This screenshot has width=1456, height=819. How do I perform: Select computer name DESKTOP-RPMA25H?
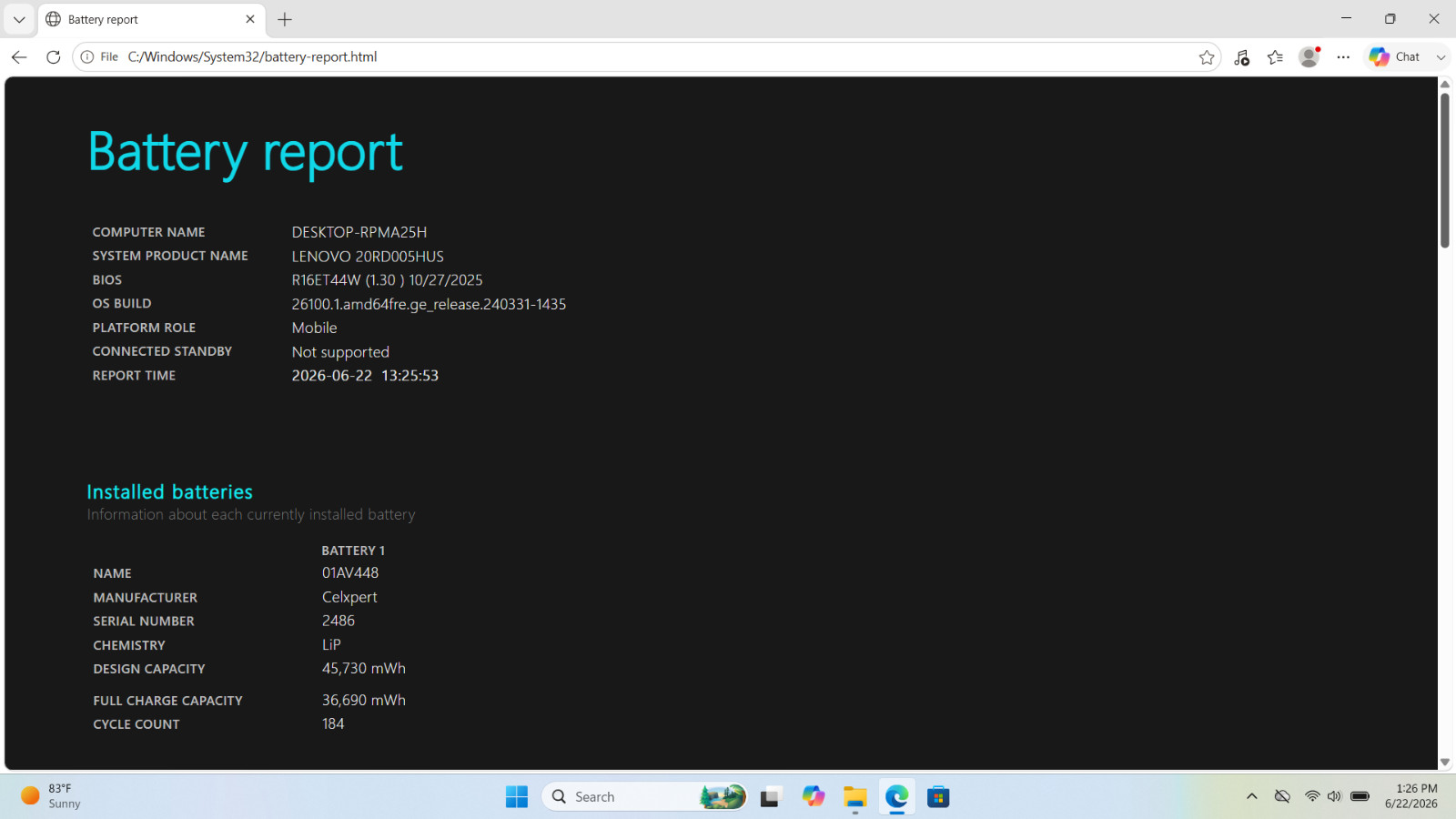[x=359, y=232]
